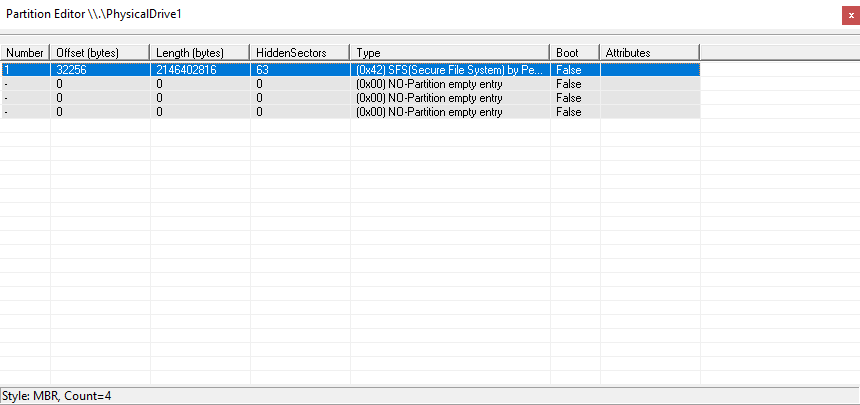
Task: Sort by the Number column header
Action: [x=25, y=53]
